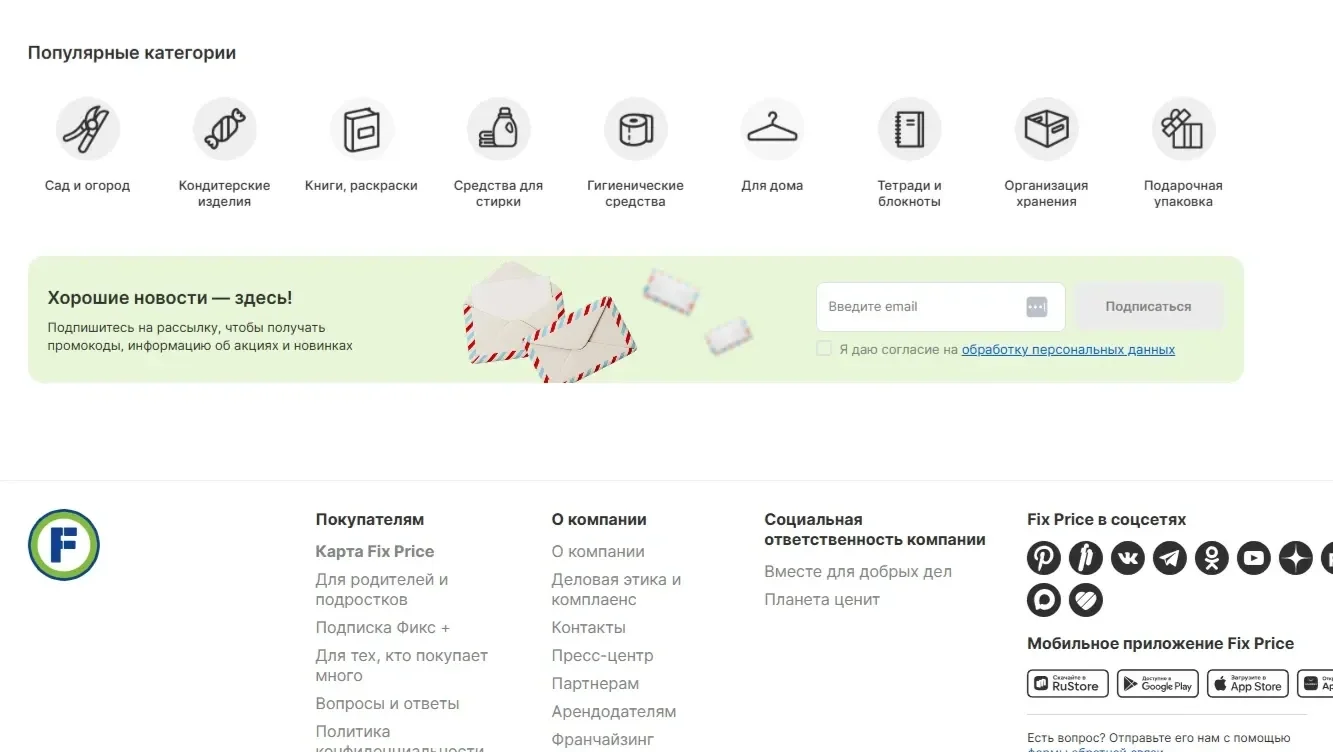This screenshot has height=752, width=1333.
Task: Go to Для родителей и подростков
Action: [382, 590]
